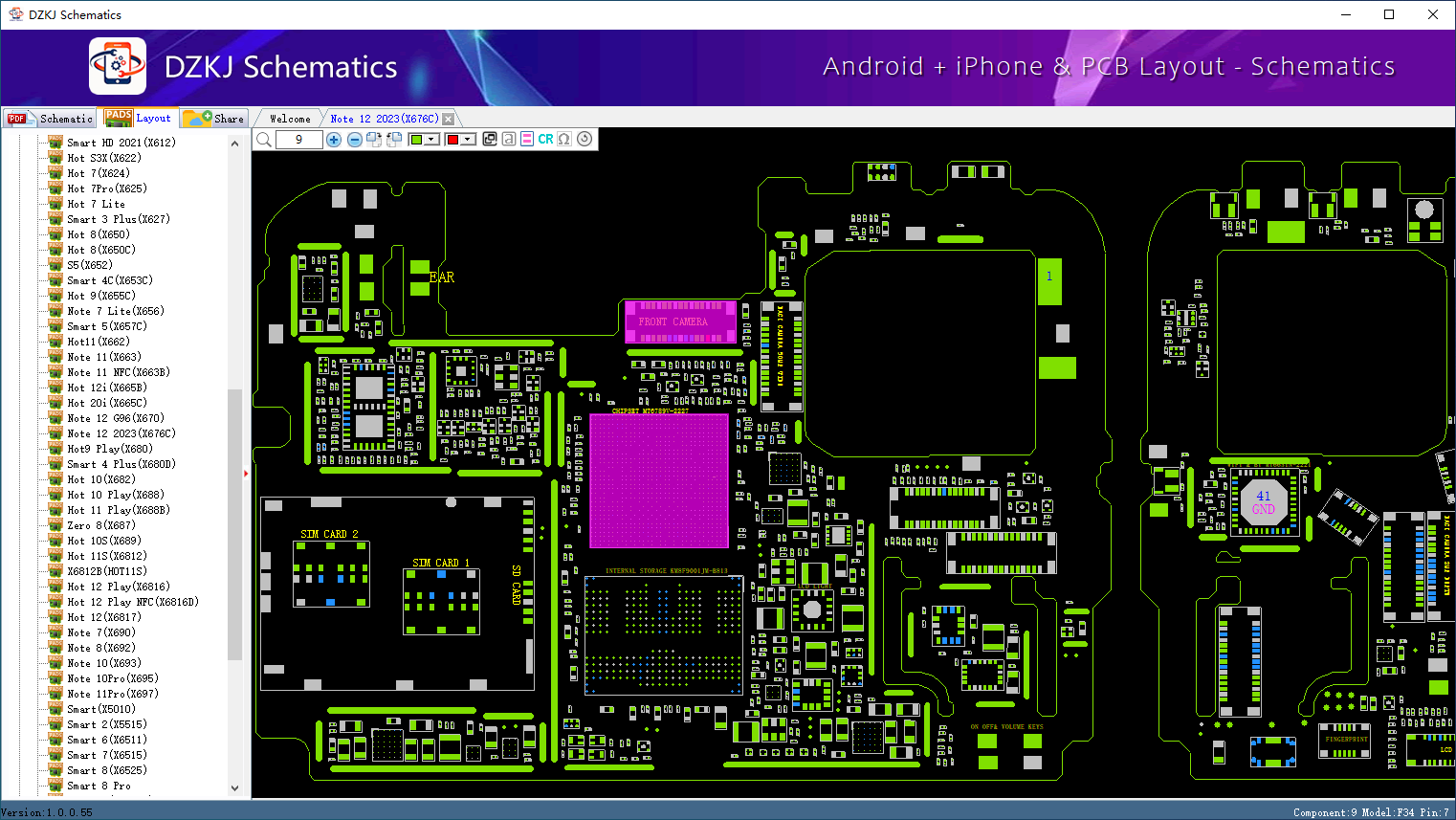Screen dimensions: 1456x820
Task: Click the model list scroll up arrow
Action: click(234, 144)
